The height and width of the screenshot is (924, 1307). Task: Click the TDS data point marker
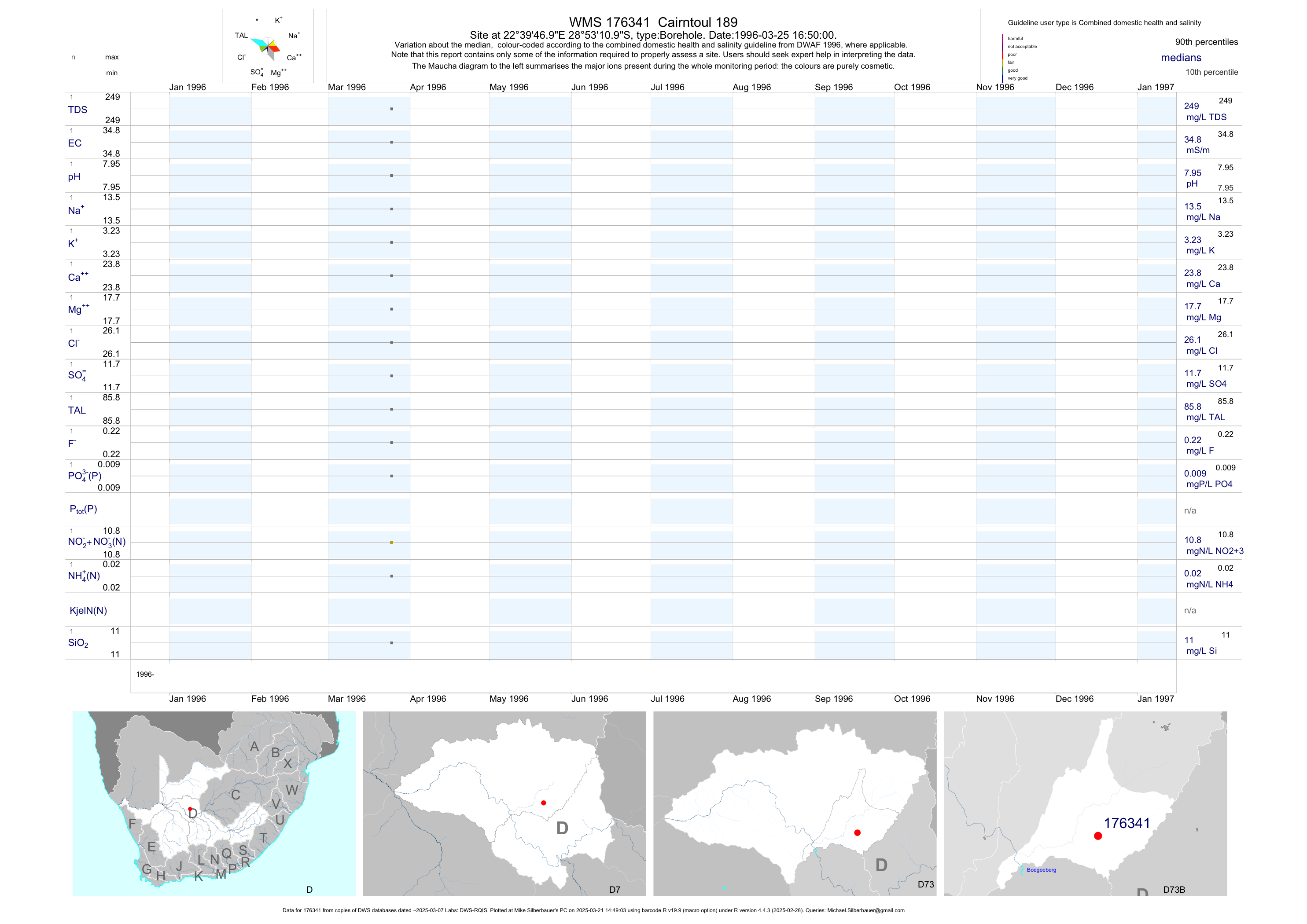pyautogui.click(x=392, y=109)
